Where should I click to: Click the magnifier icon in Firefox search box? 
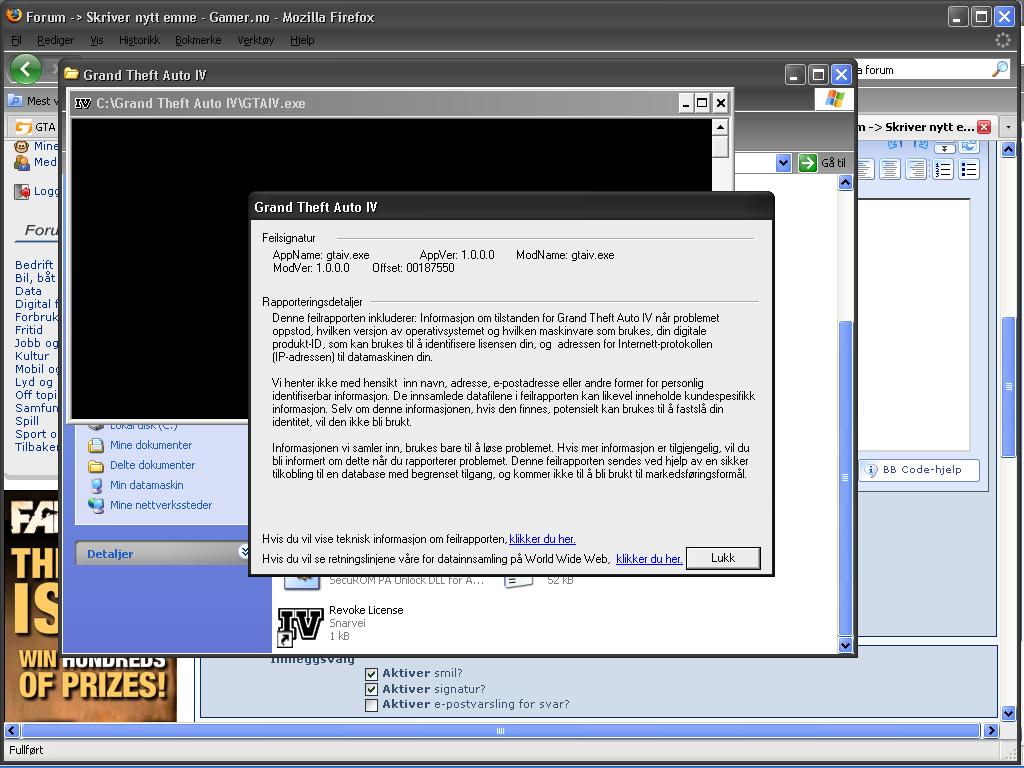pos(999,69)
